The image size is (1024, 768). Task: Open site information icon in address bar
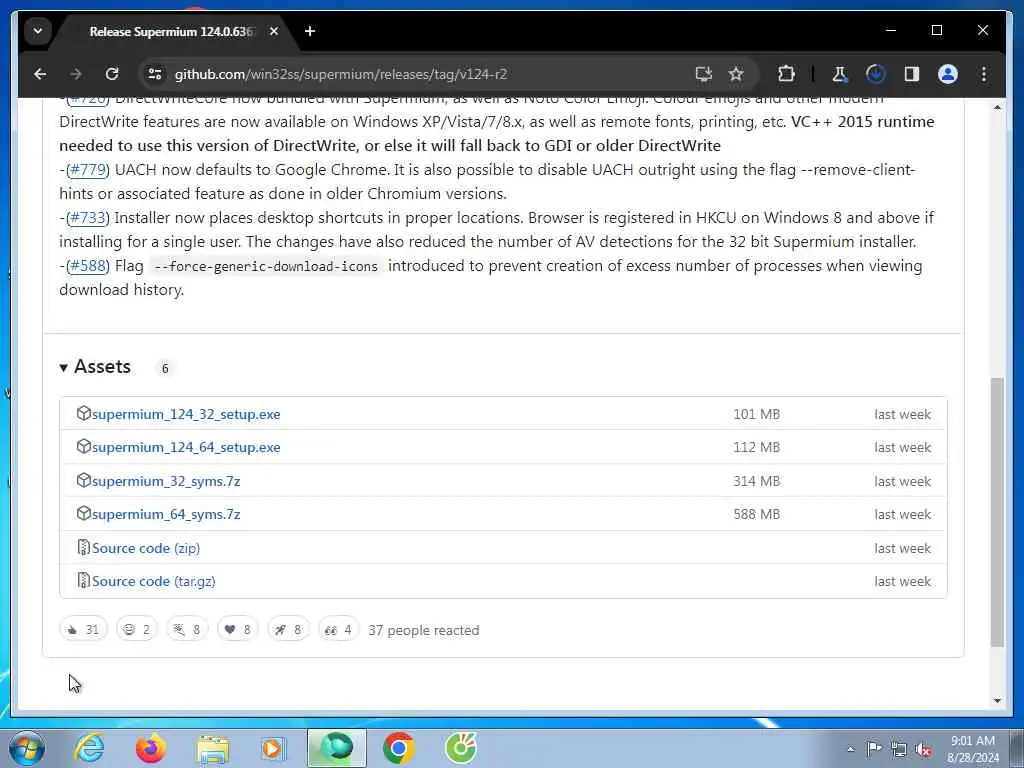coord(155,74)
